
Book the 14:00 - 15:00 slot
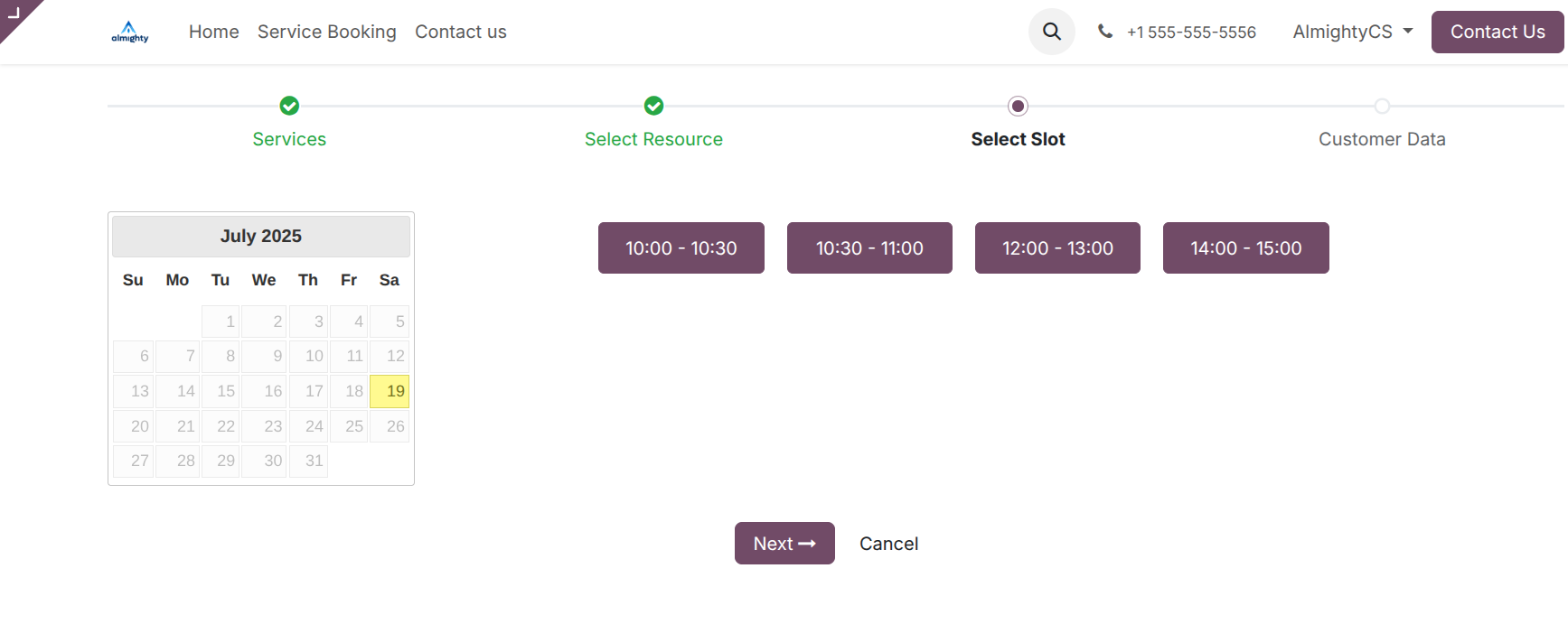tap(1245, 248)
